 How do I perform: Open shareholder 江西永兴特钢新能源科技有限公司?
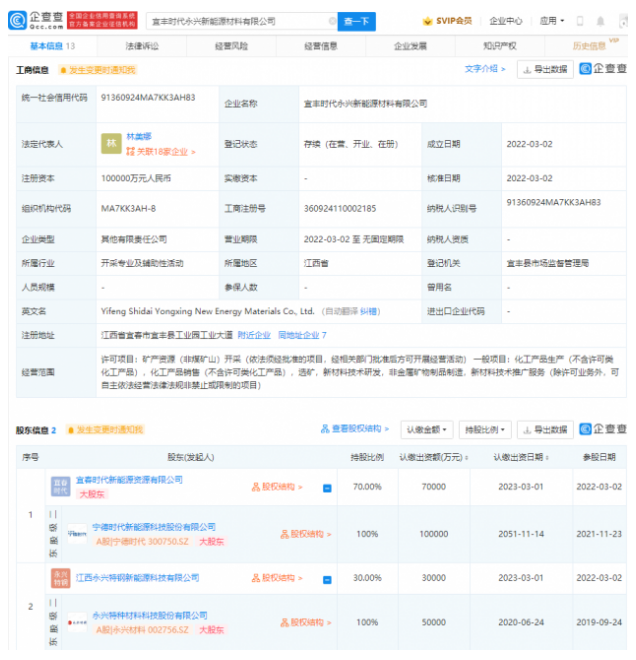pos(138,578)
